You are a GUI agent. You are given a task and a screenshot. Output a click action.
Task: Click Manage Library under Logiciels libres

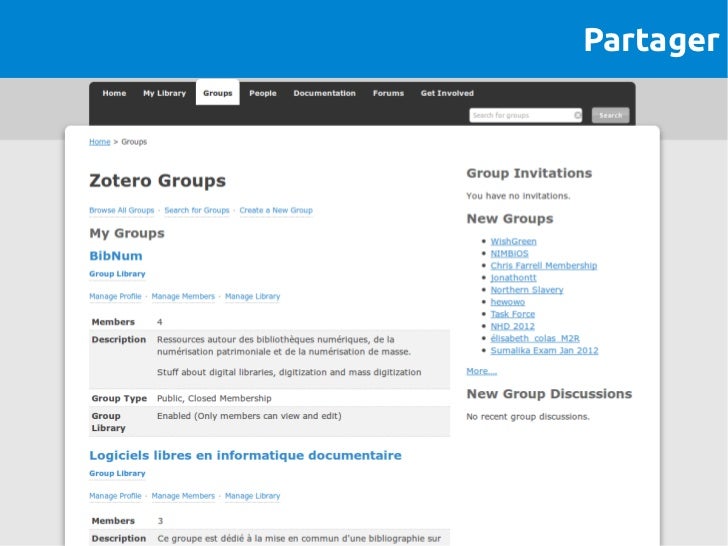point(253,496)
